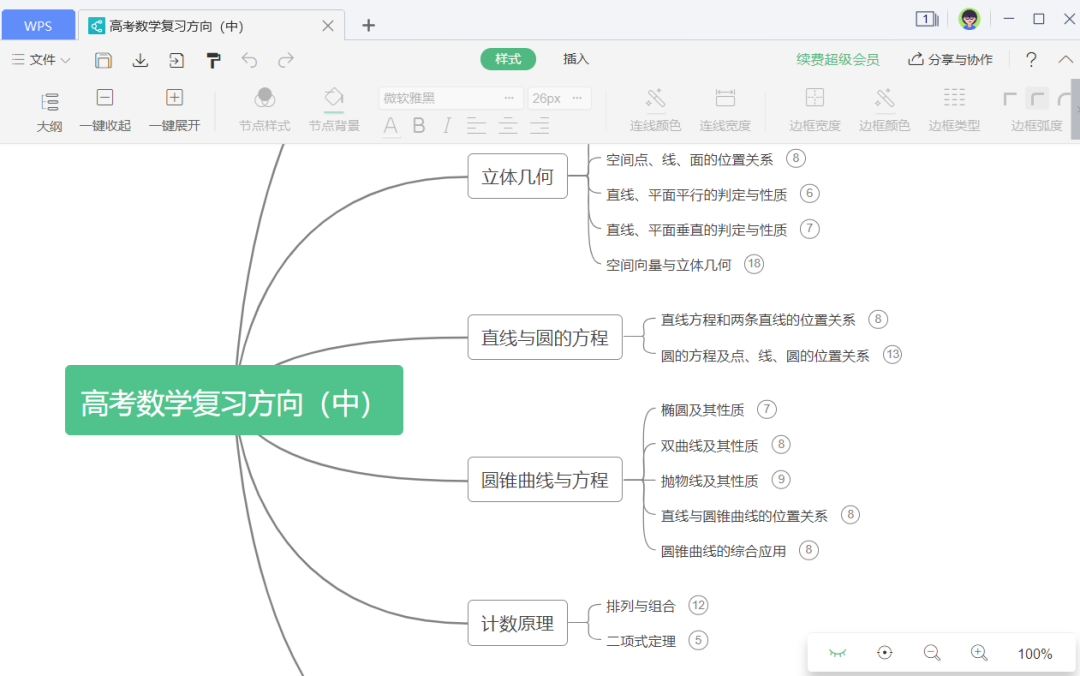The height and width of the screenshot is (676, 1080).
Task: Toggle the eye-protection mode icon
Action: 837,653
